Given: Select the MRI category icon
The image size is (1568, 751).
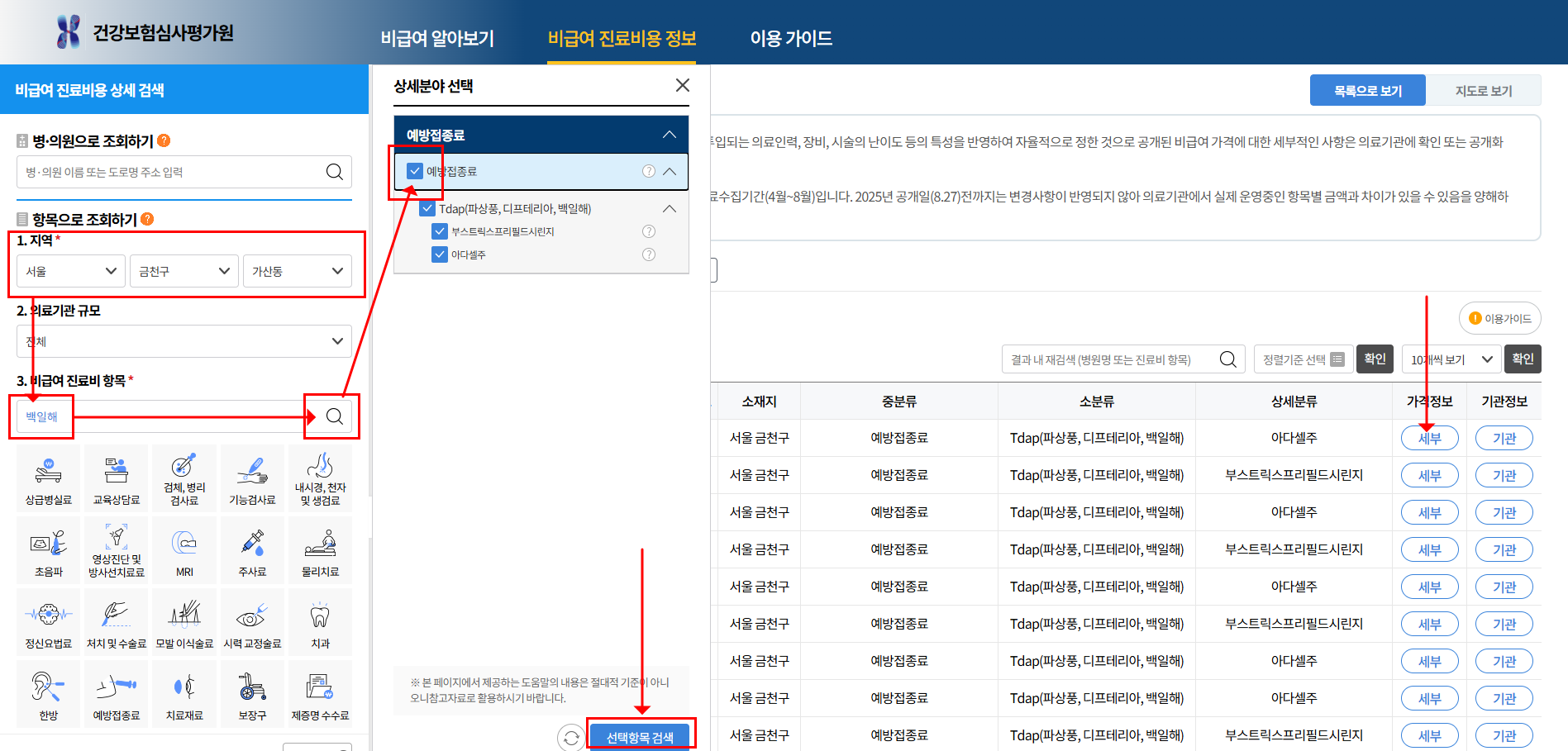Looking at the screenshot, I should click(x=184, y=550).
